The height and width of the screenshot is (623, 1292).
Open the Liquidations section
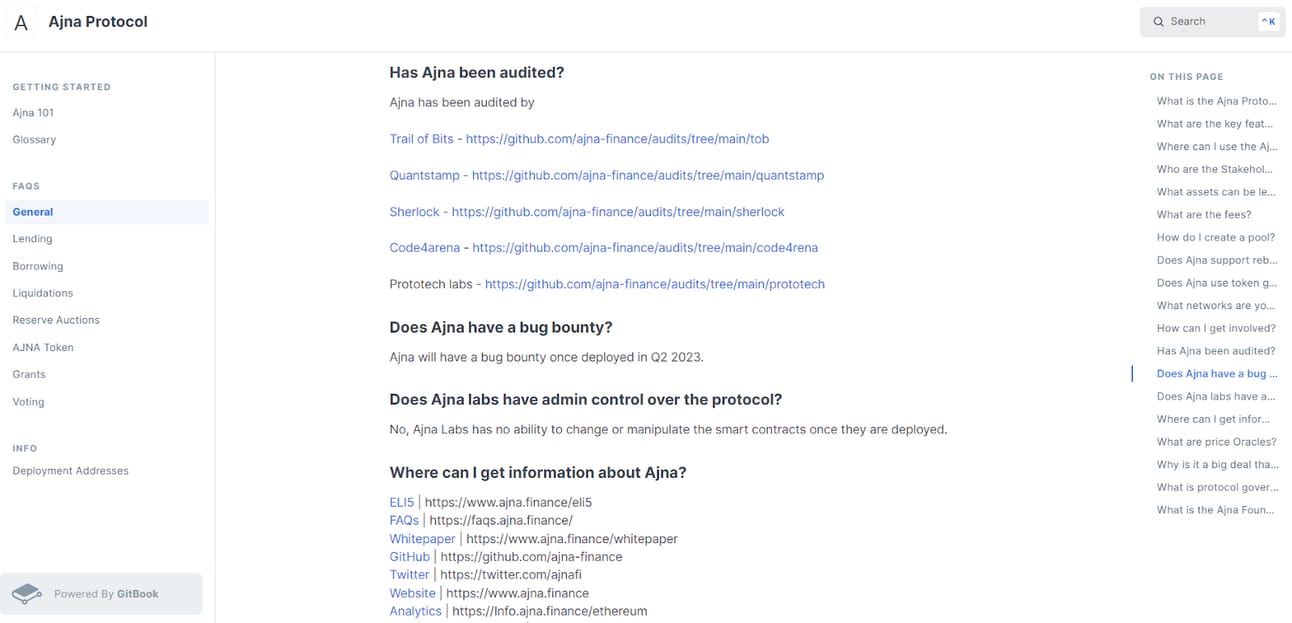point(43,293)
